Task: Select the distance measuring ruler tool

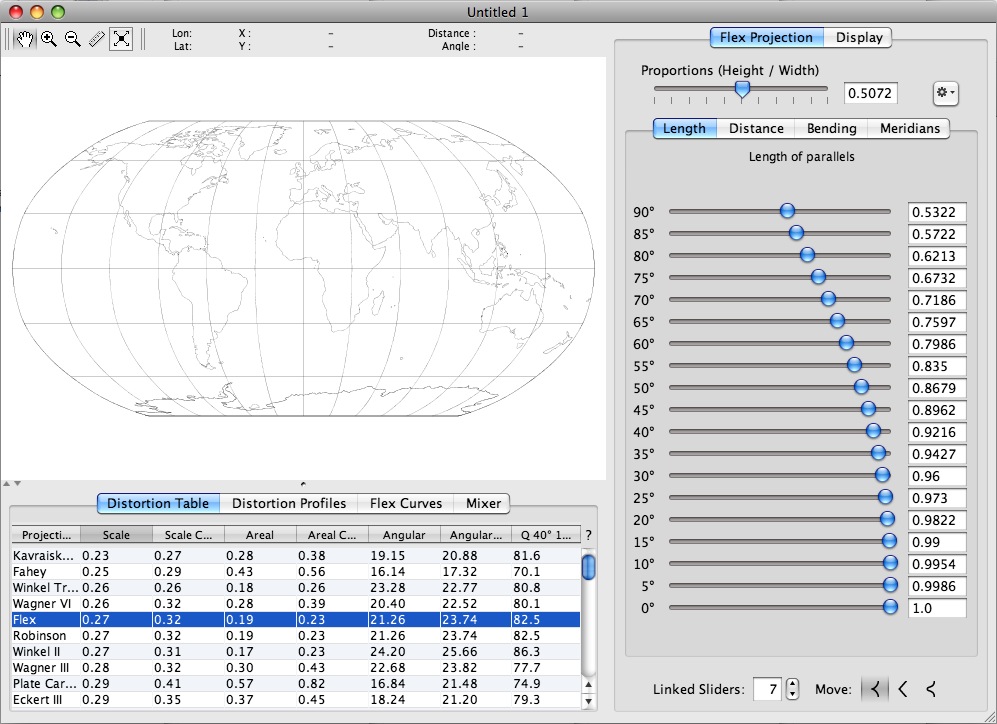Action: pyautogui.click(x=97, y=39)
